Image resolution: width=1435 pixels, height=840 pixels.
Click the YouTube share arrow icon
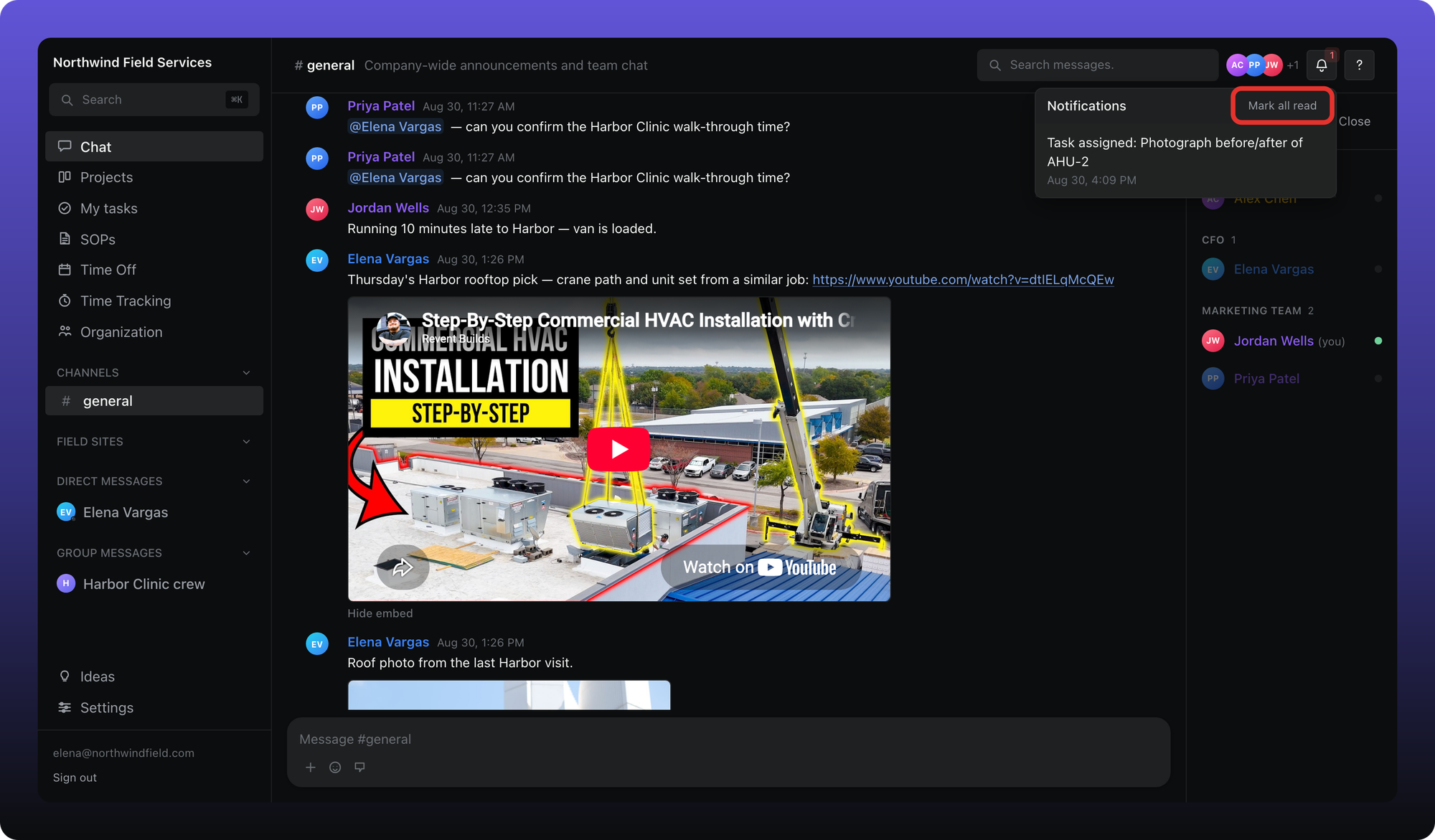click(403, 567)
